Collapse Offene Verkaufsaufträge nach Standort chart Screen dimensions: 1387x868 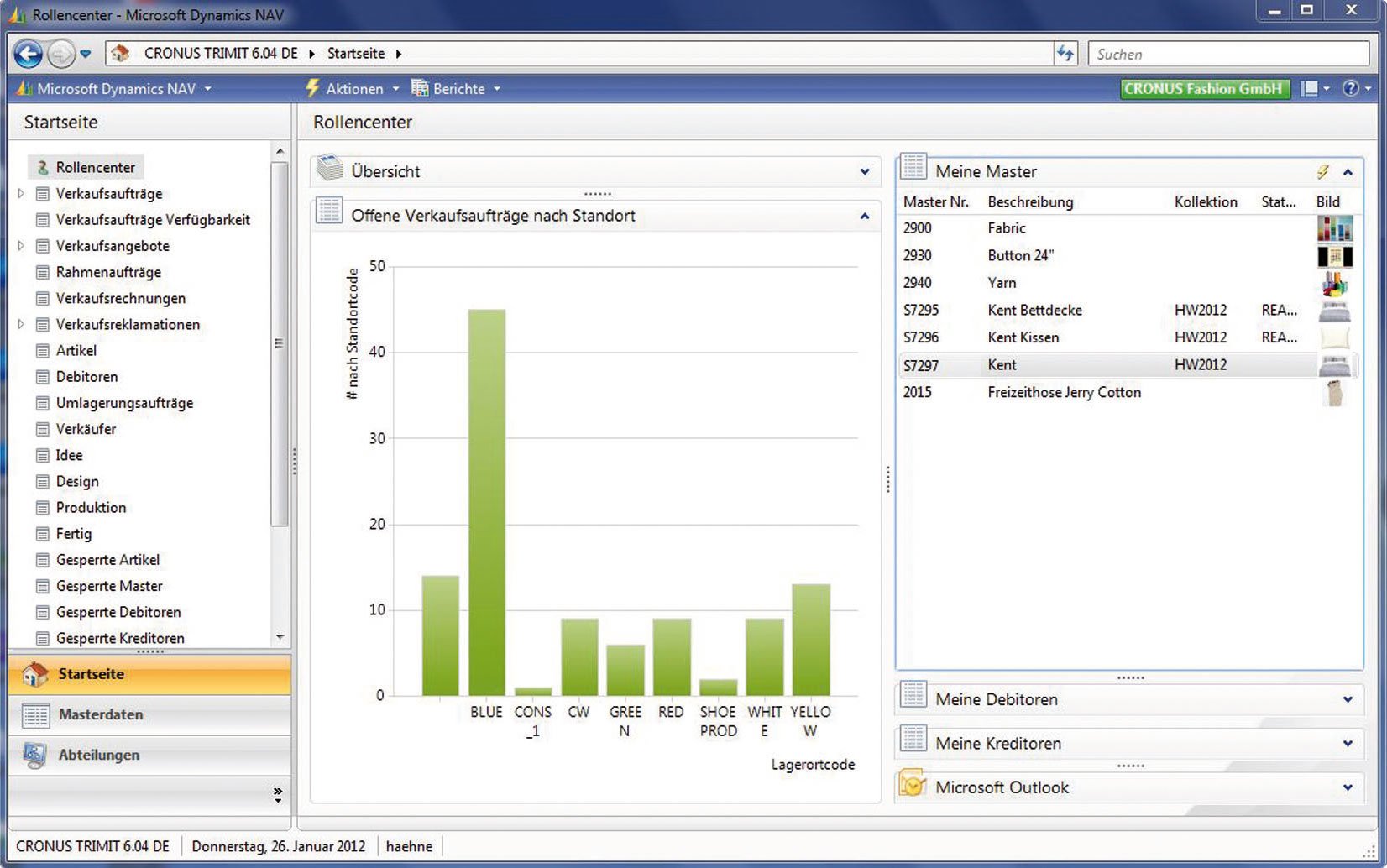[865, 217]
